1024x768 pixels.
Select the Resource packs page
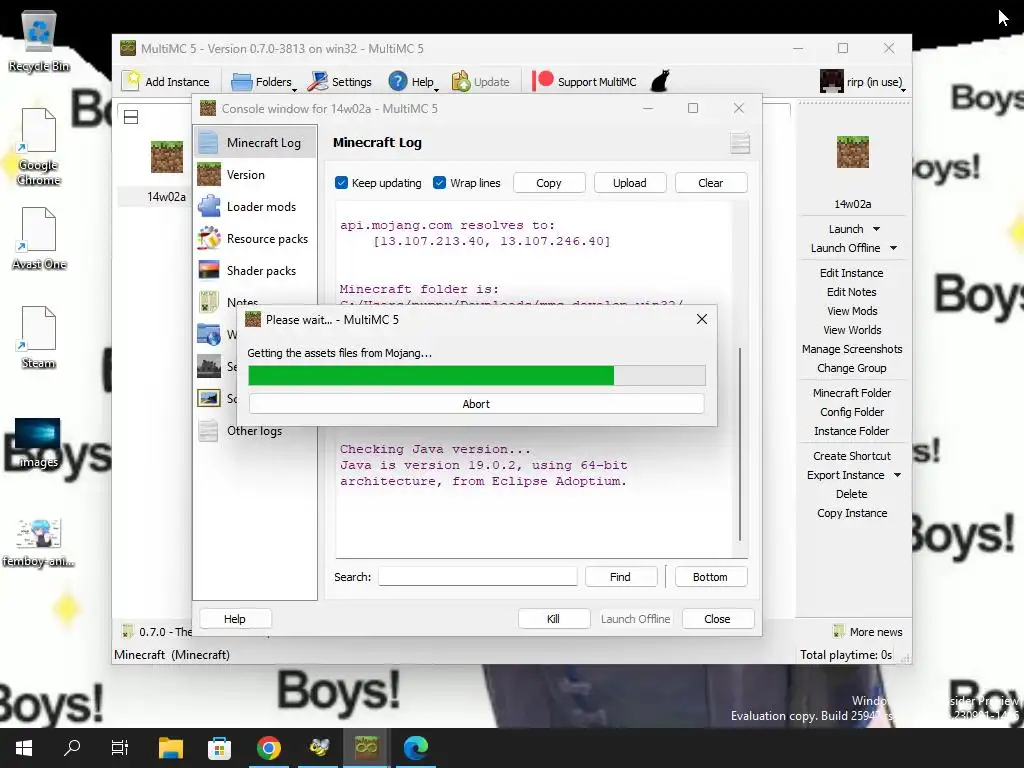(x=255, y=238)
